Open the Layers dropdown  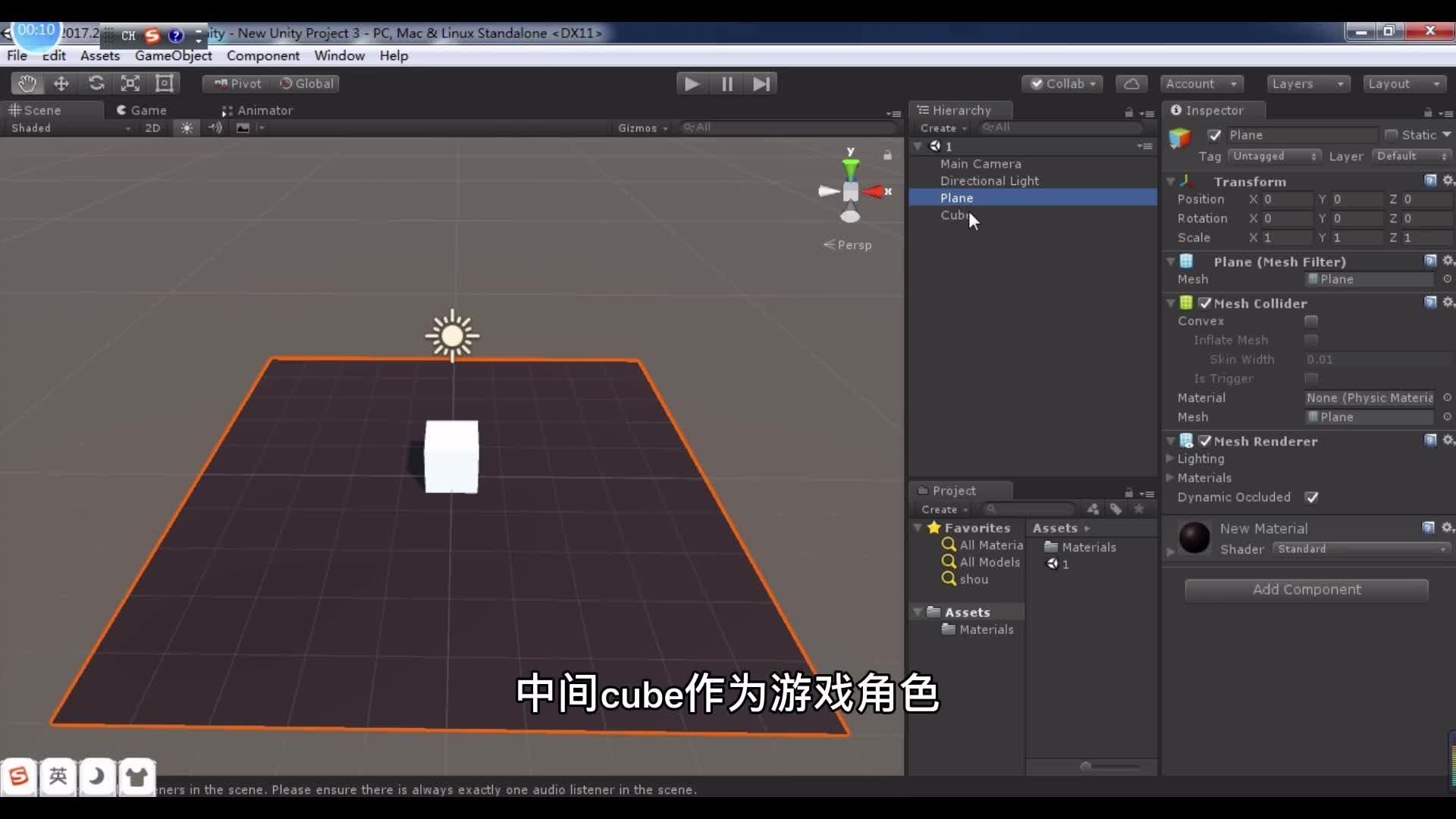point(1307,83)
